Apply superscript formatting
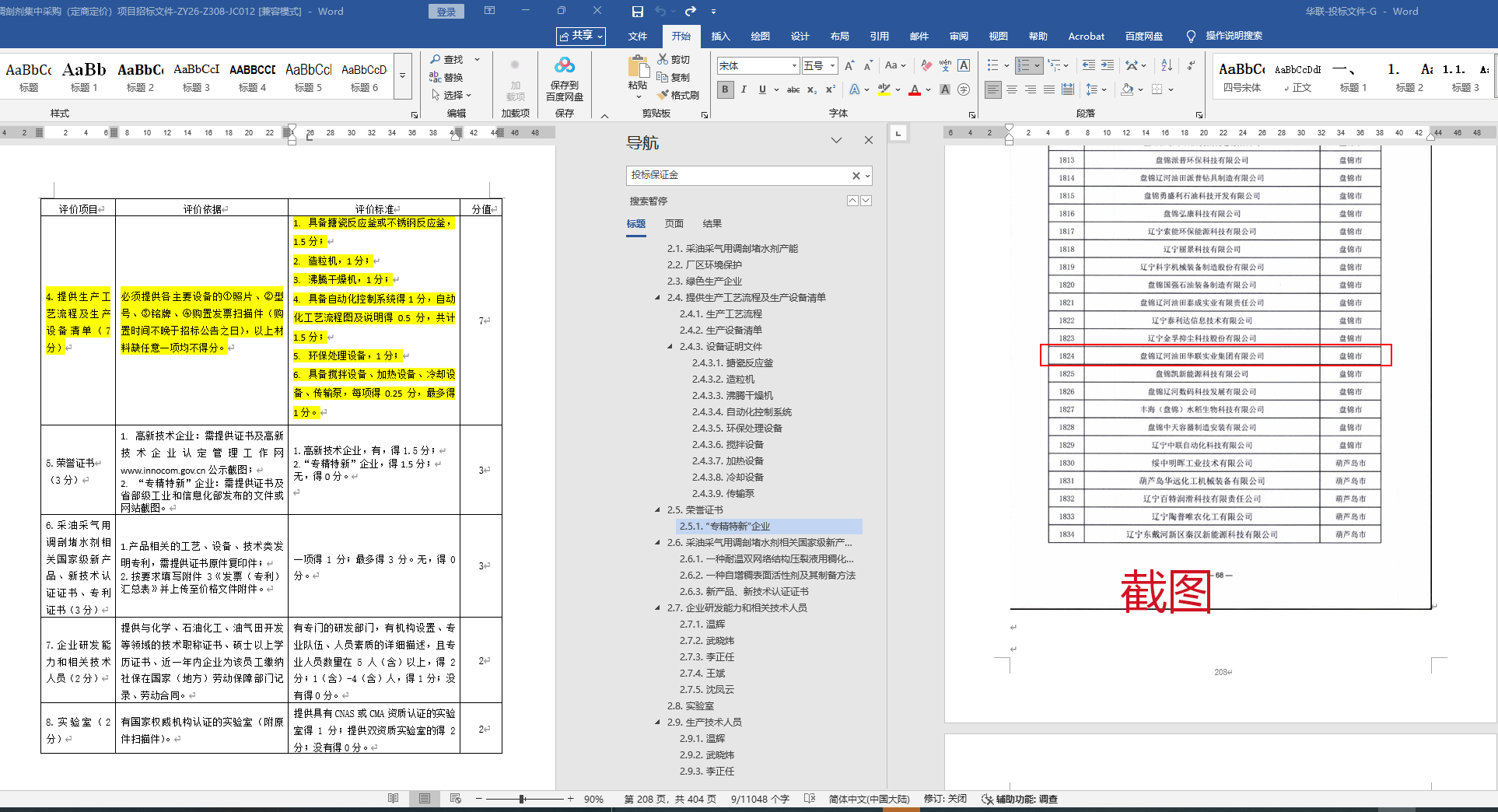 831,89
